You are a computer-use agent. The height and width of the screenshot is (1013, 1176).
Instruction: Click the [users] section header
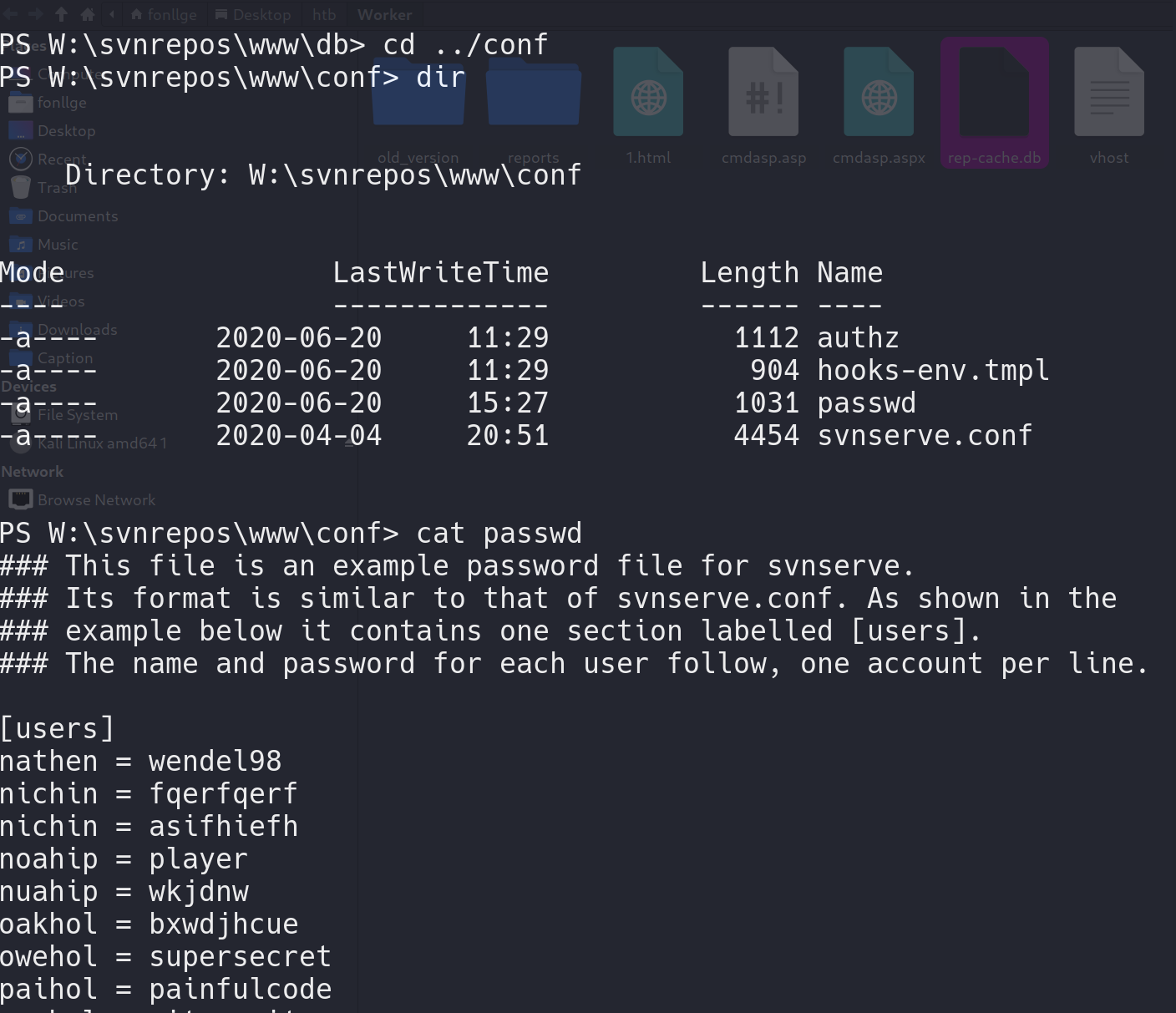coord(57,728)
